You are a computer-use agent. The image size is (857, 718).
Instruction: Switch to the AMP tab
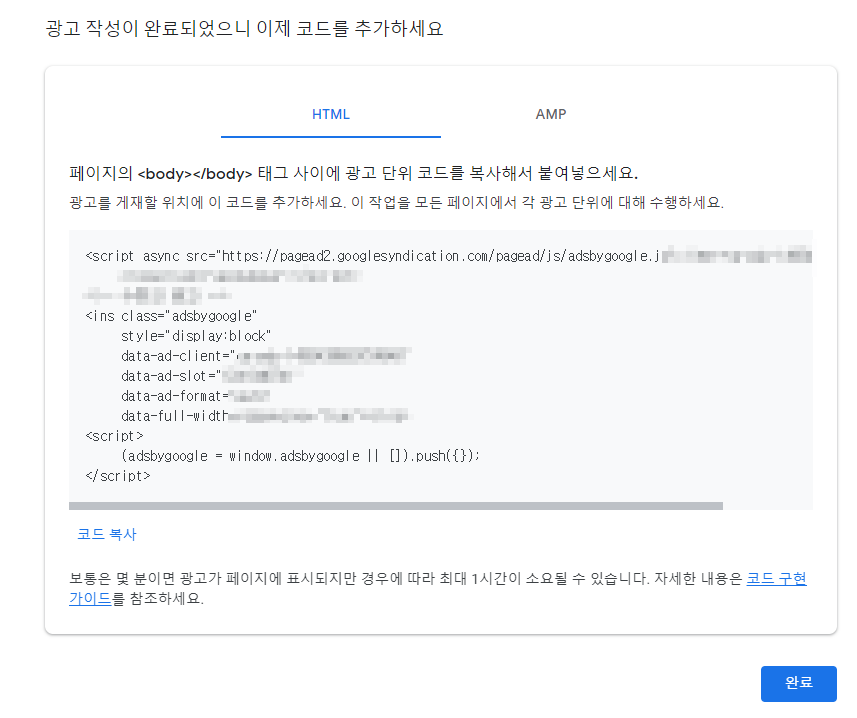coord(550,114)
